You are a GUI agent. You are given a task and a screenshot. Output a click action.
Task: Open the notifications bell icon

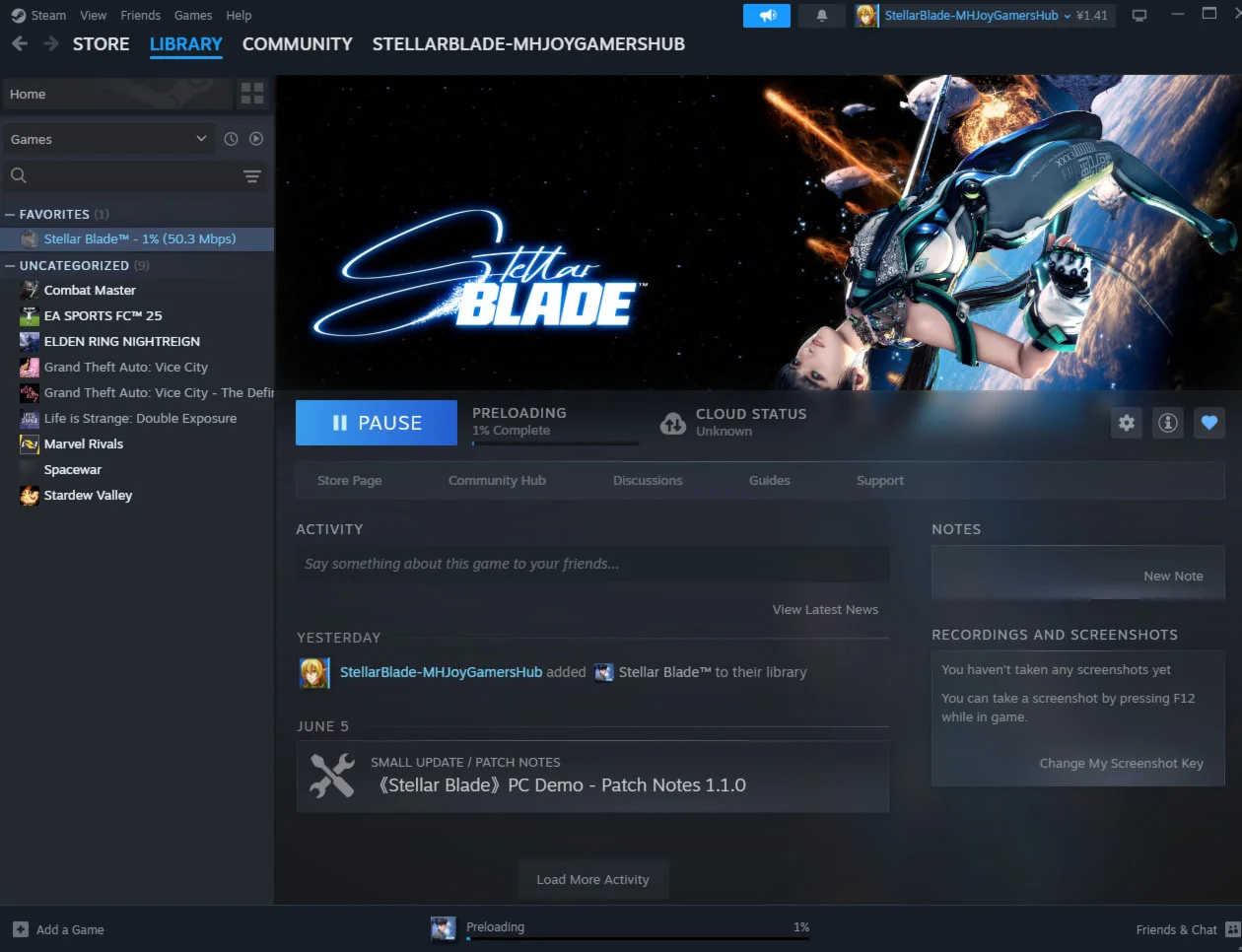821,16
